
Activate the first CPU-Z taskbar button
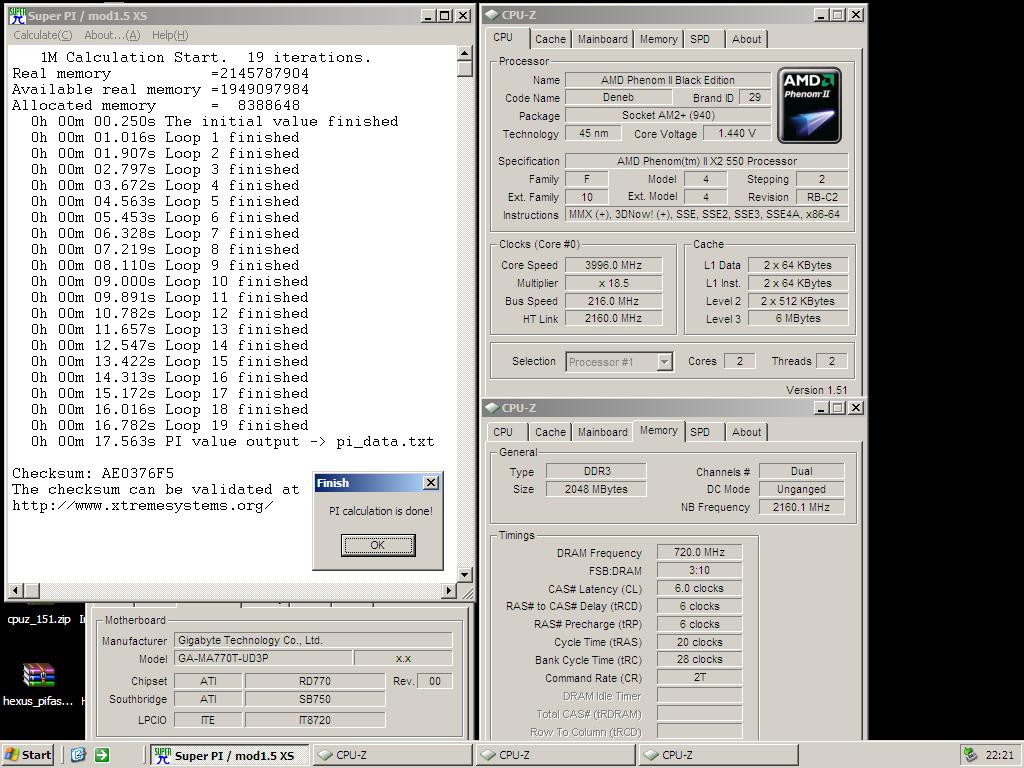point(392,756)
